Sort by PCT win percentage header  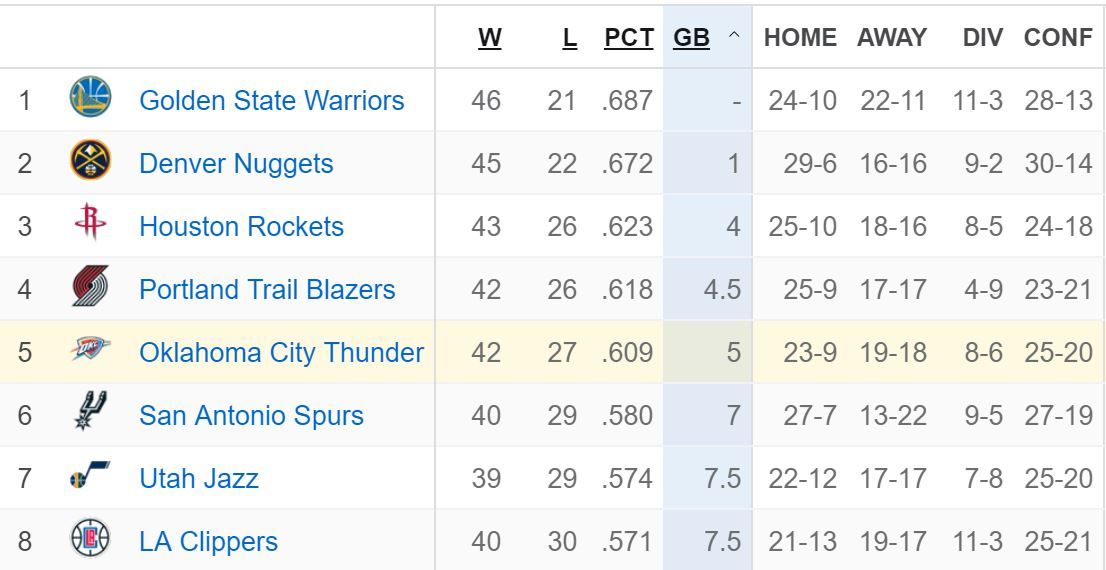tap(629, 38)
